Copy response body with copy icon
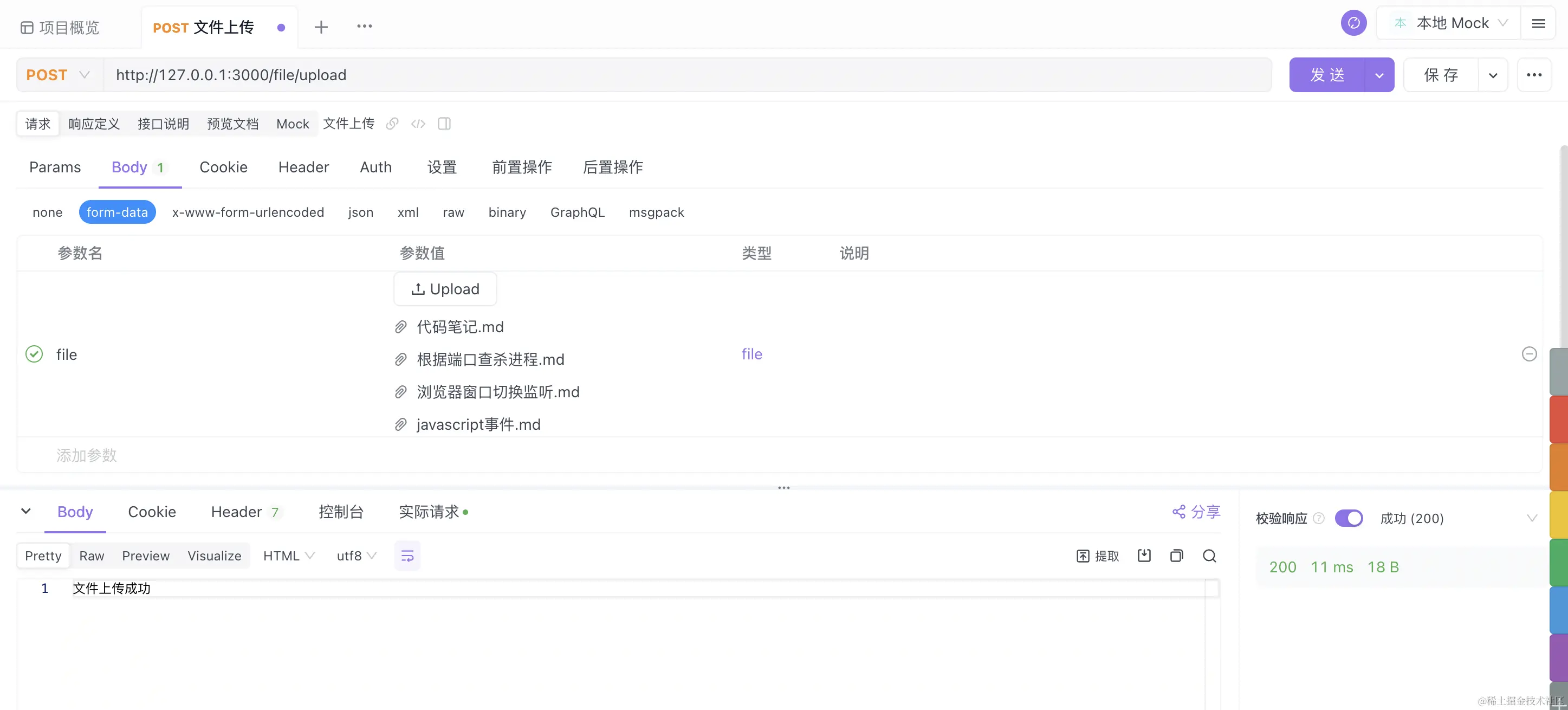 point(1176,556)
